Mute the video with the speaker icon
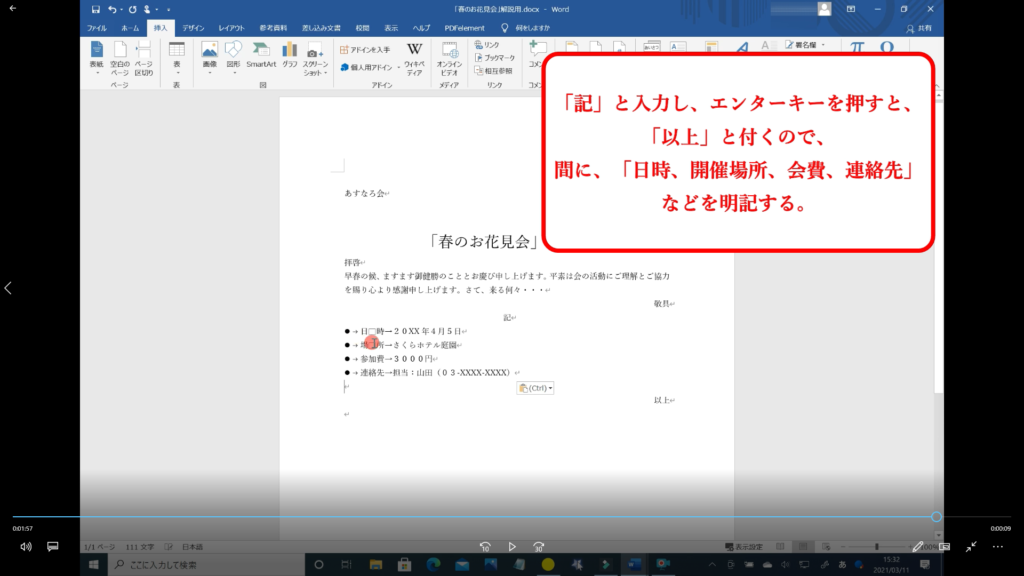 point(26,547)
